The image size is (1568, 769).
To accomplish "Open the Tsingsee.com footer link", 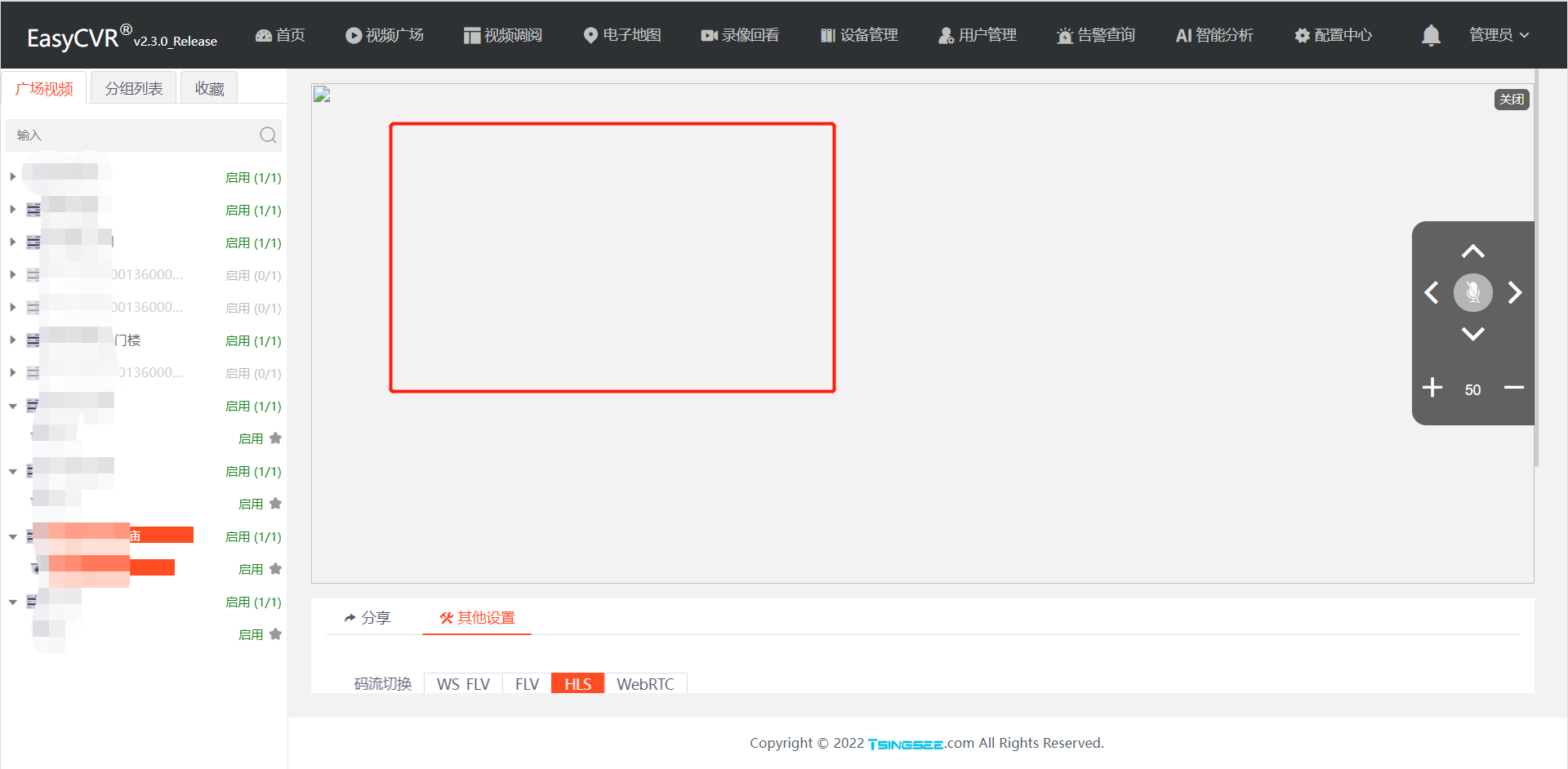I will 921,744.
